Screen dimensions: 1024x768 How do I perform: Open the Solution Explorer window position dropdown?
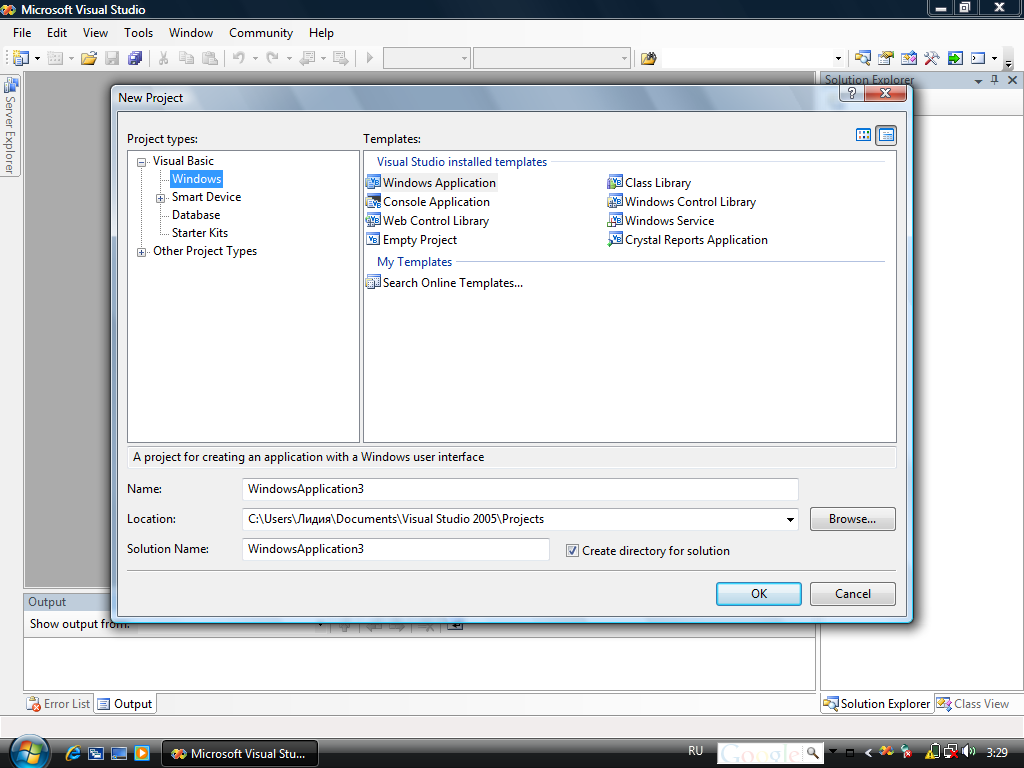point(978,81)
